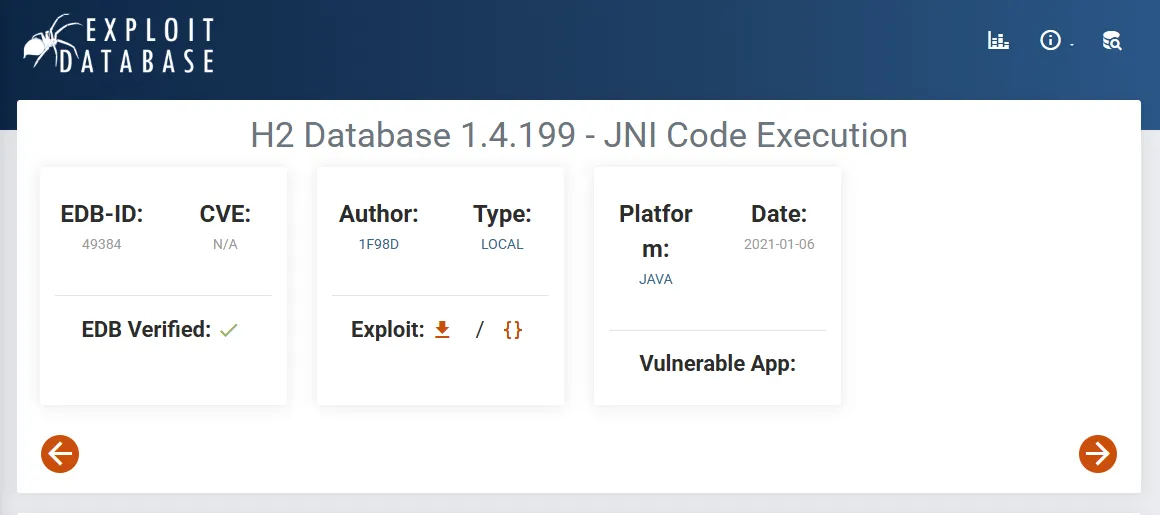
Task: Click the H2 Database 1.4.199 title
Action: (x=579, y=135)
